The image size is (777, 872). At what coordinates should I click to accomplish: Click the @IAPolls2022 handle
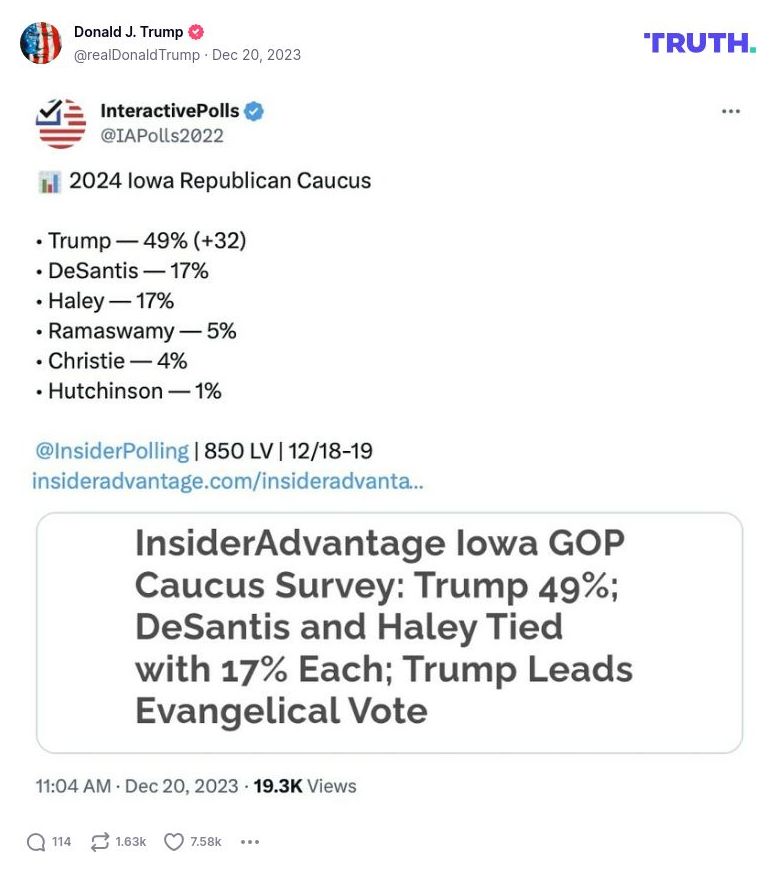click(x=162, y=136)
